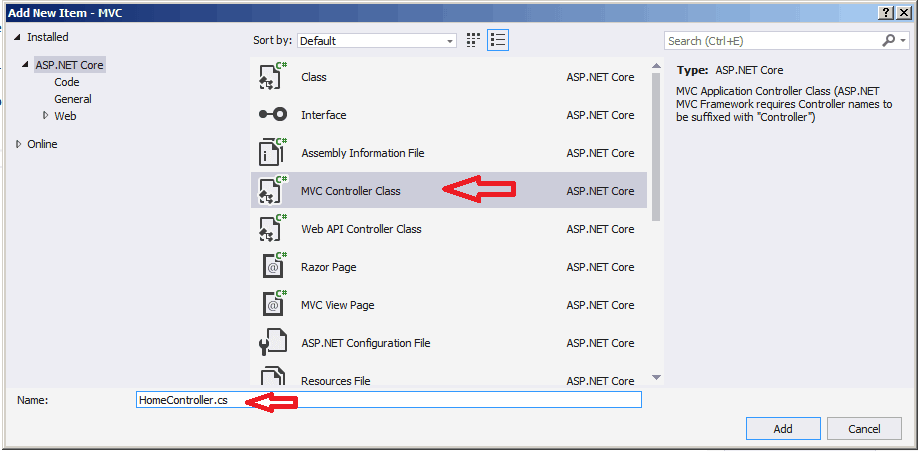Click inside the Name input field
This screenshot has height=451, width=919.
pyautogui.click(x=389, y=400)
